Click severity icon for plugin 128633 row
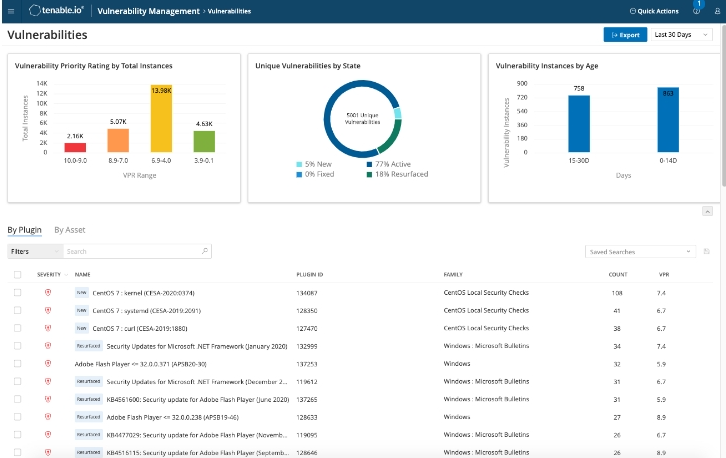726x458 pixels. (48, 417)
